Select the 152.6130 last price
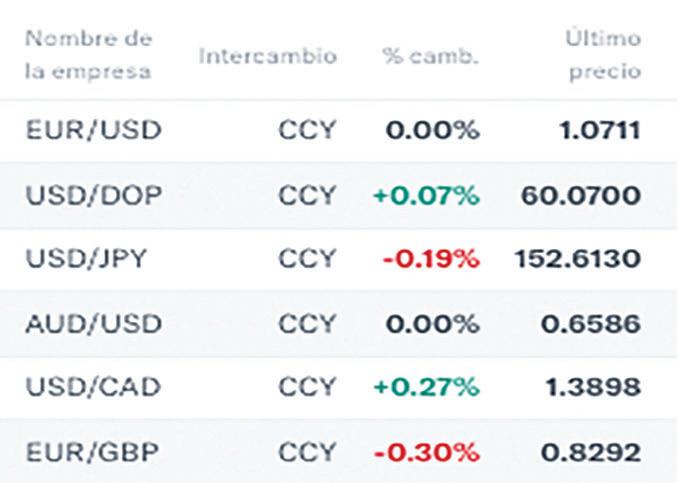Viewport: 677px width, 483px height. coord(578,259)
